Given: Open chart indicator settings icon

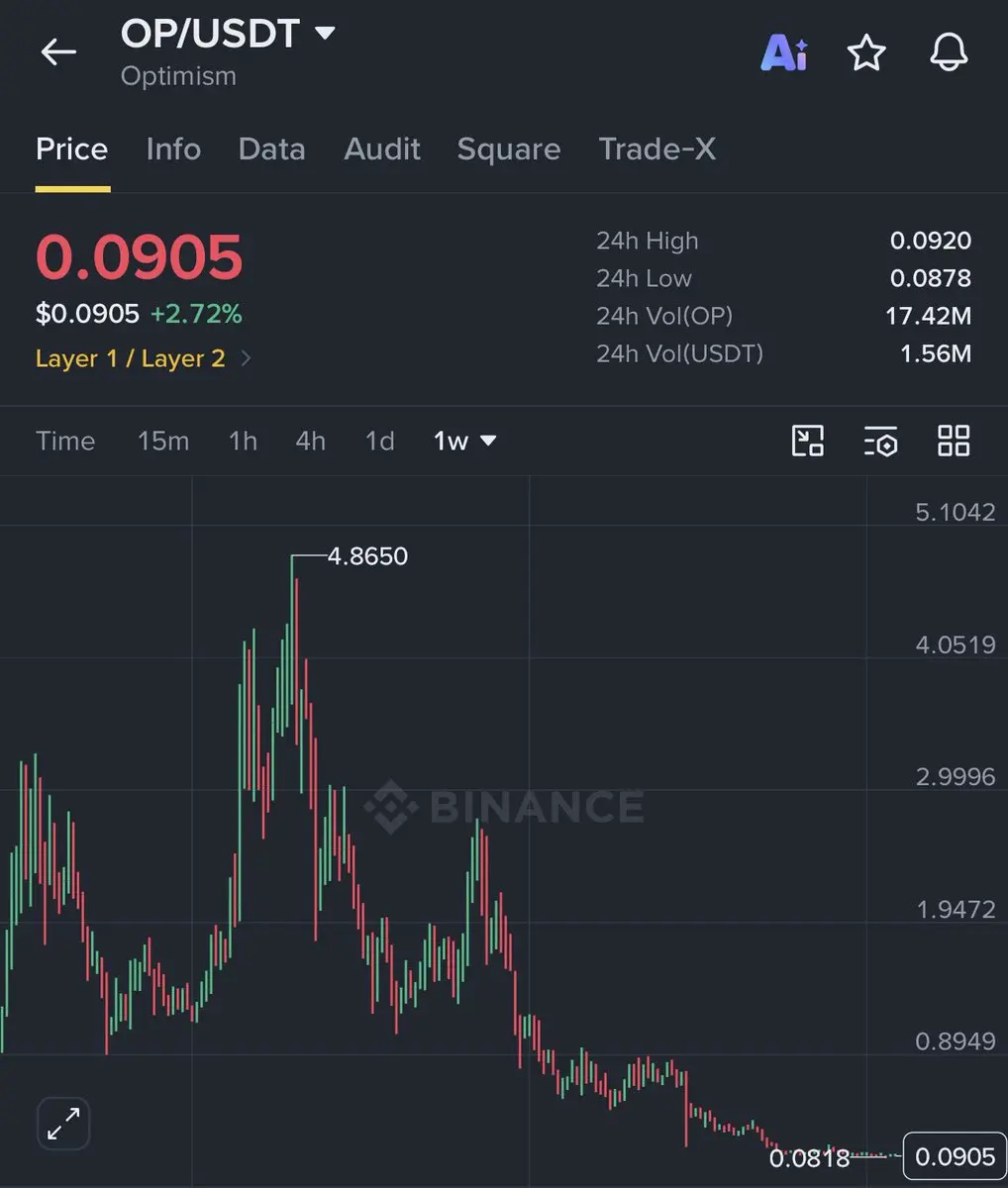Looking at the screenshot, I should click(x=880, y=441).
